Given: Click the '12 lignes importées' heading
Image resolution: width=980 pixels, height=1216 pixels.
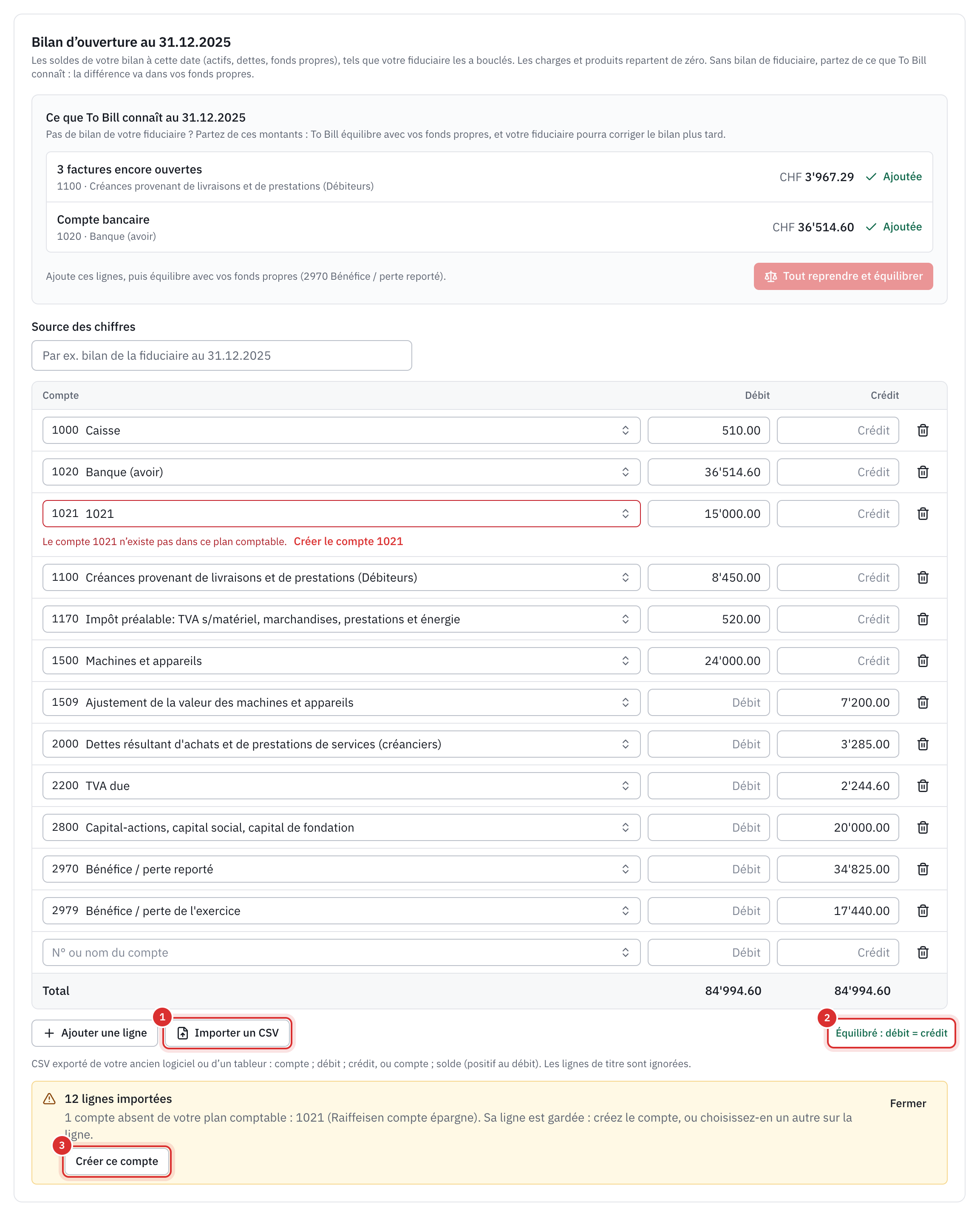Looking at the screenshot, I should coord(119,1099).
